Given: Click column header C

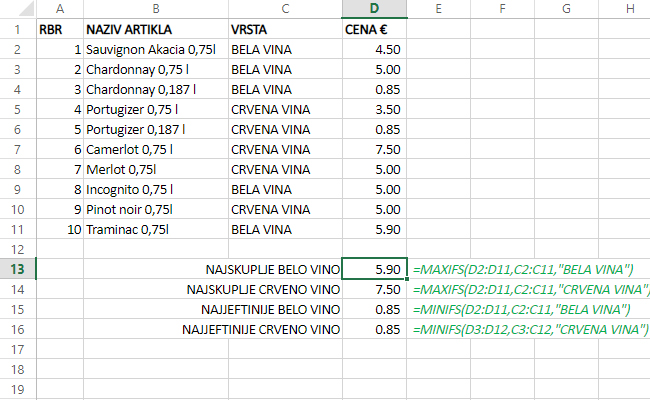Looking at the screenshot, I should 284,9.
